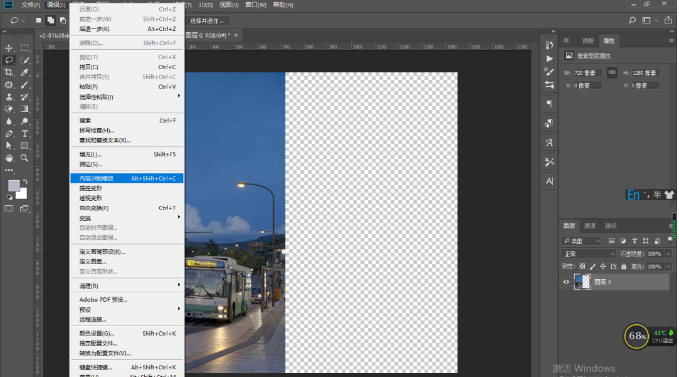679x377 pixels.
Task: Click the search icon in options bar
Action: pos(632,20)
